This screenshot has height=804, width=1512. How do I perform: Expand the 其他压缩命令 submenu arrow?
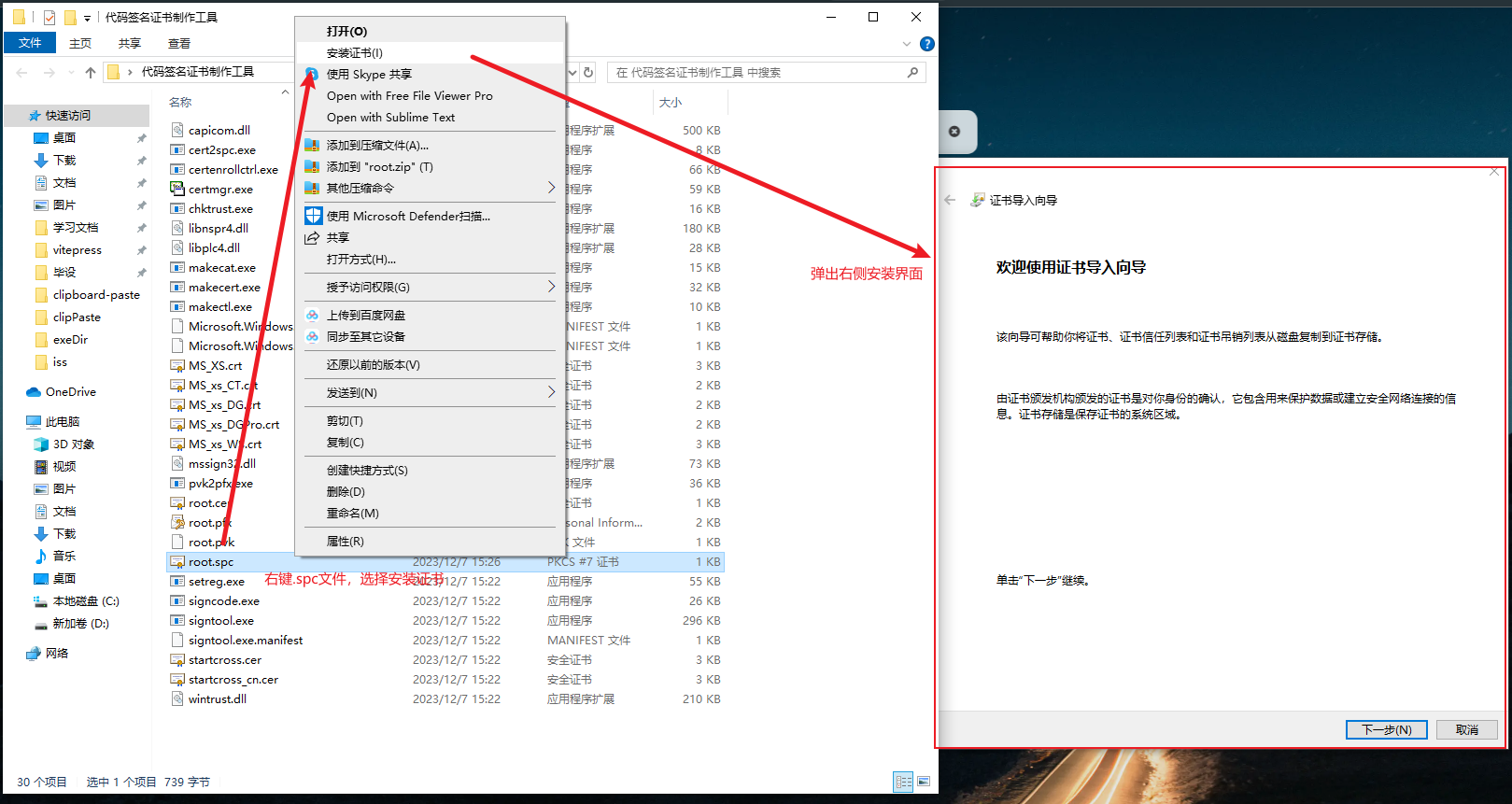pyautogui.click(x=551, y=188)
